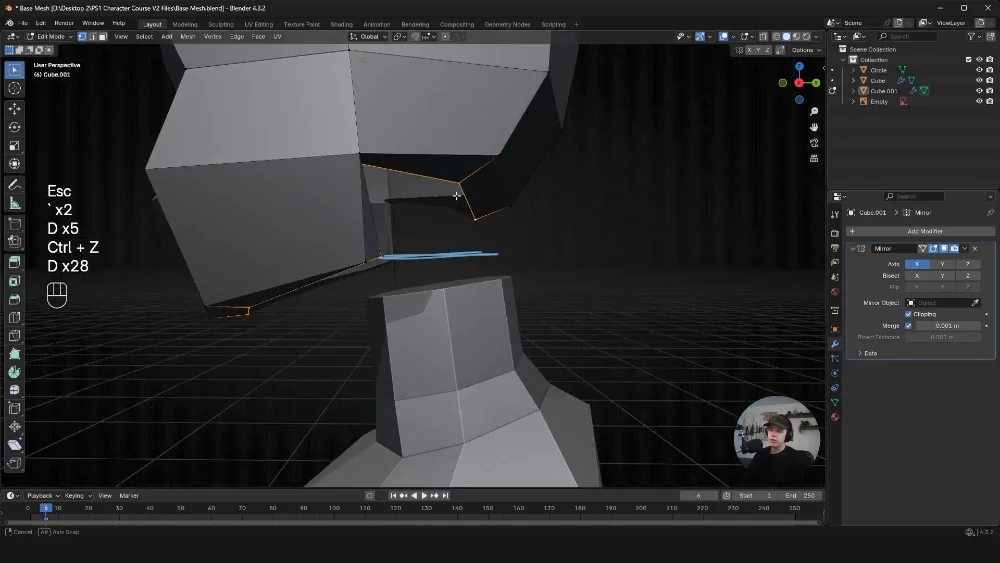Open the Object Data properties tab (green triangle)
Viewport: 1000px width, 563px height.
pos(835,402)
